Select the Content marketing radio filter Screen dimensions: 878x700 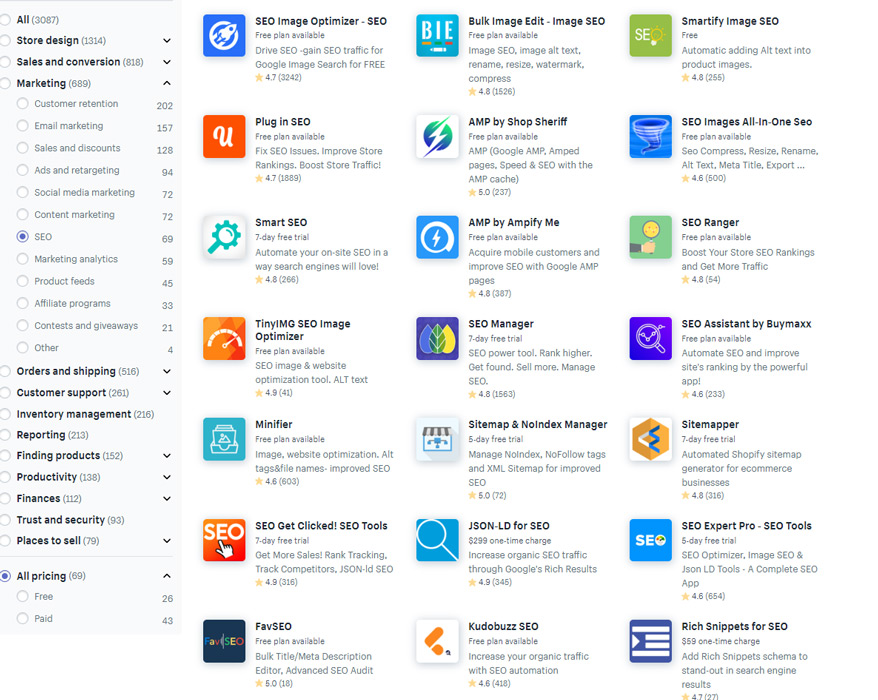pyautogui.click(x=22, y=214)
